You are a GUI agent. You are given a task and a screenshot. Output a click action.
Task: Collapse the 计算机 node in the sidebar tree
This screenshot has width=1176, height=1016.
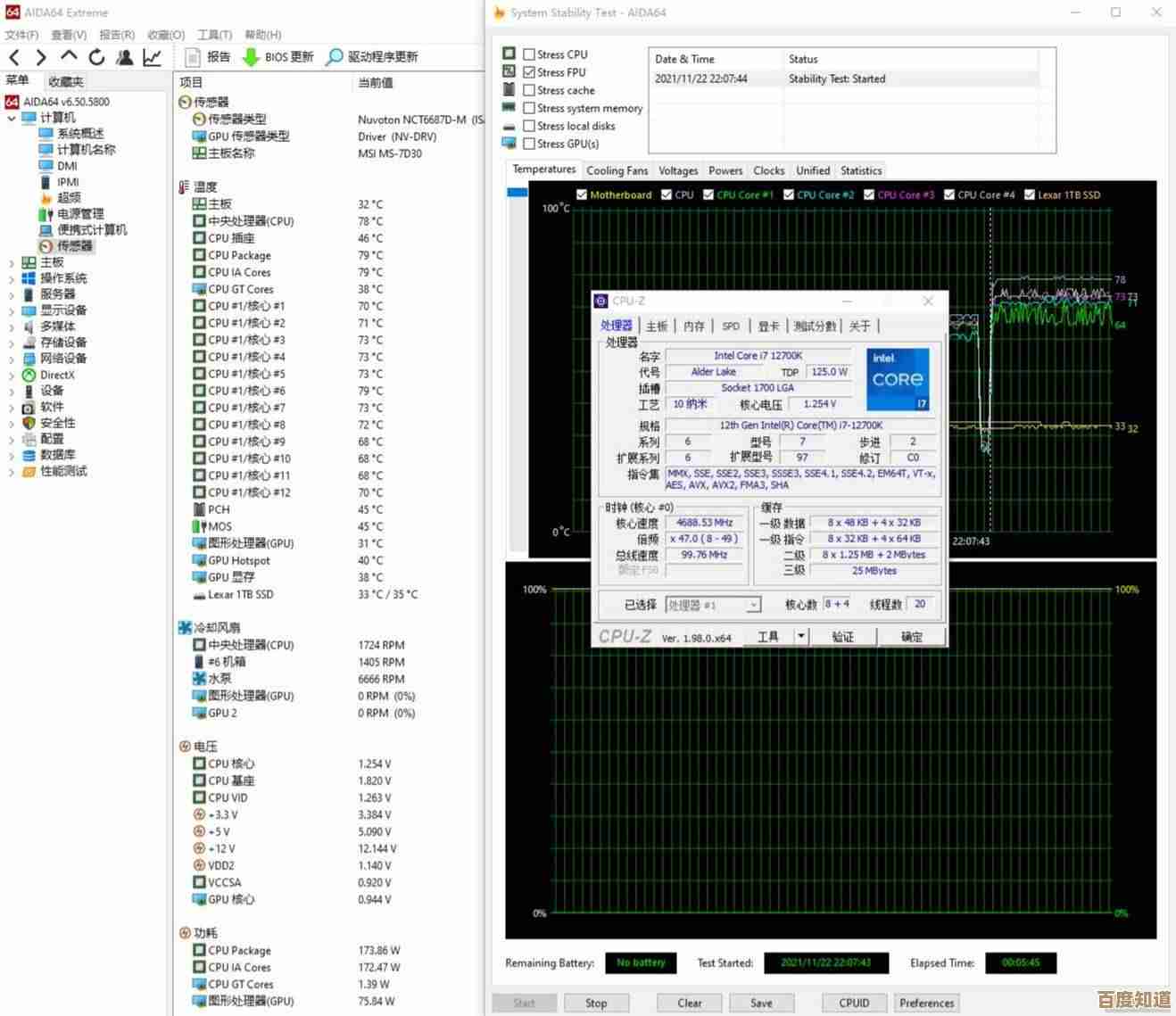[x=12, y=117]
